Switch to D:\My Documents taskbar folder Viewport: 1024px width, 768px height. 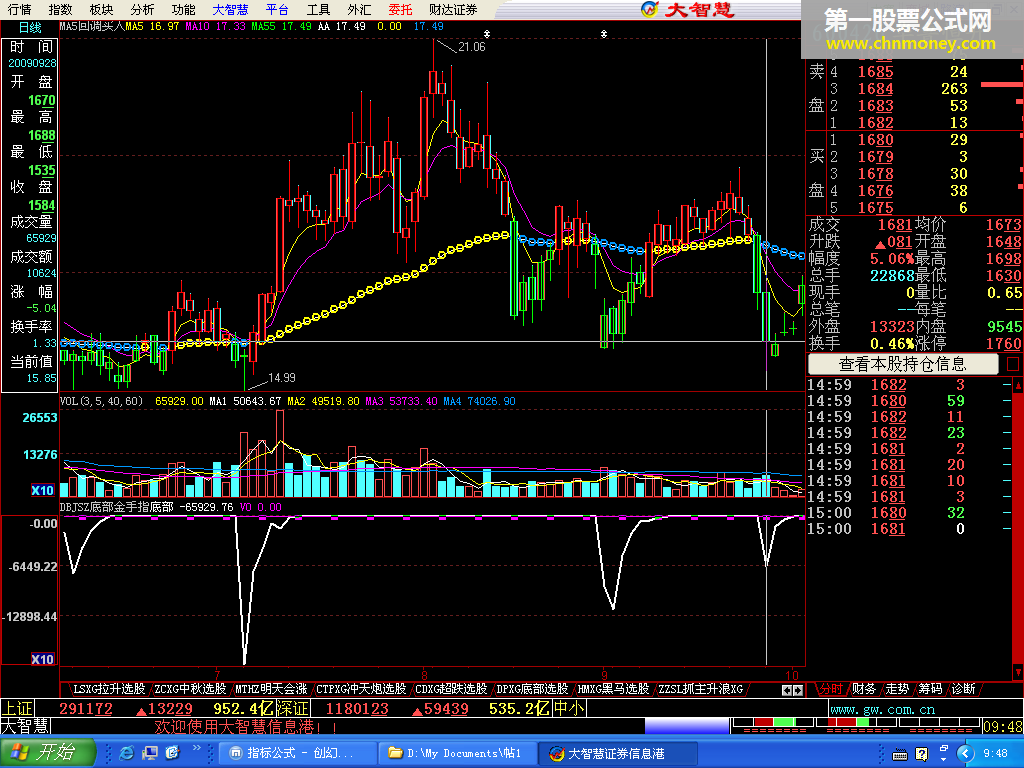point(458,754)
